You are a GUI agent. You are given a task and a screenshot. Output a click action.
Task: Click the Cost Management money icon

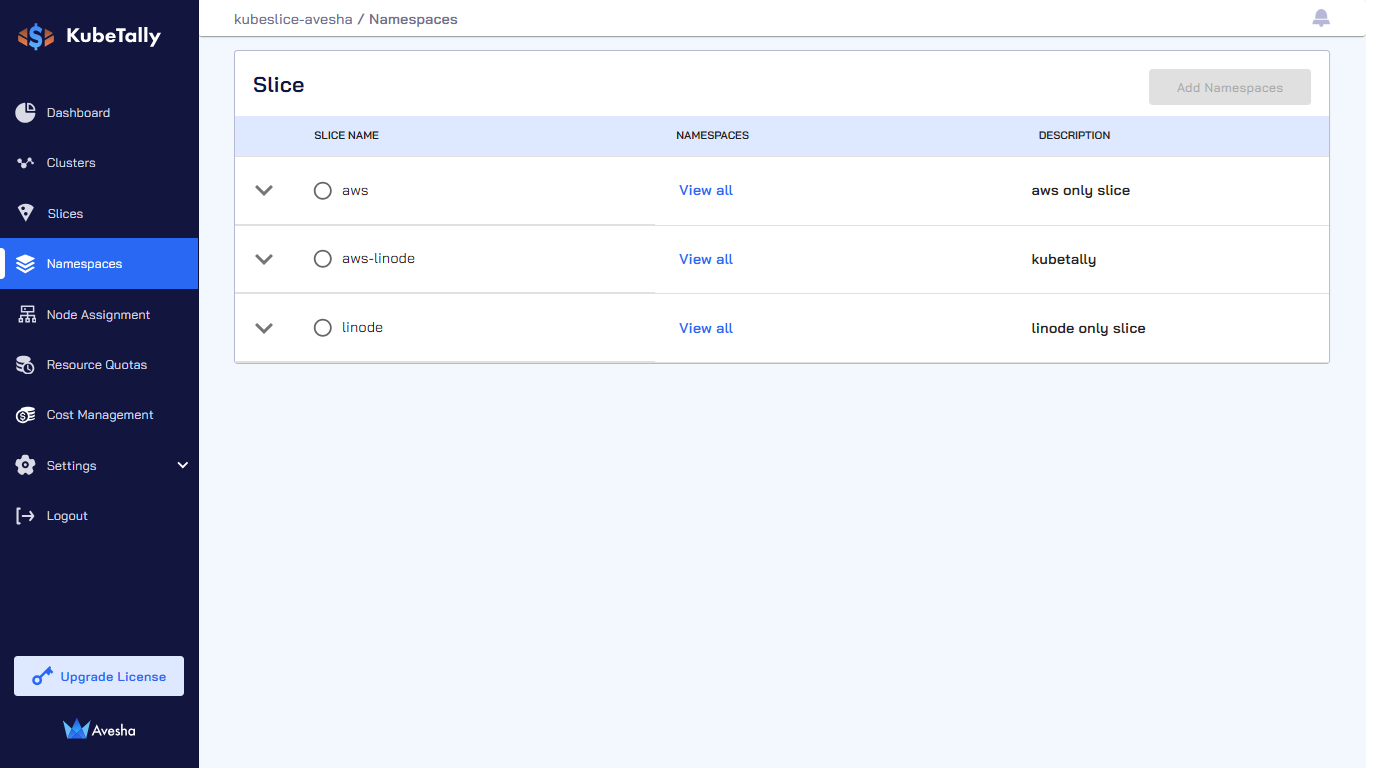click(x=26, y=415)
